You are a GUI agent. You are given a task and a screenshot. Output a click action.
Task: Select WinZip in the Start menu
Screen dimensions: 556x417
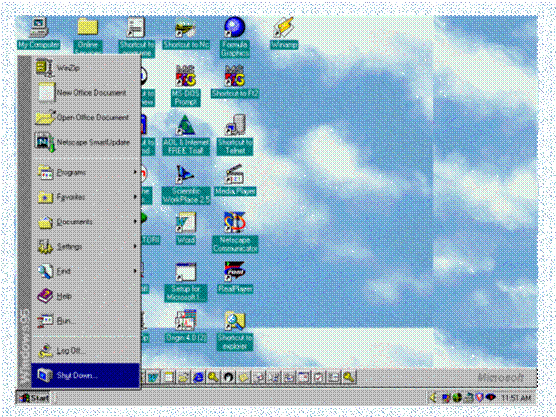pyautogui.click(x=86, y=68)
